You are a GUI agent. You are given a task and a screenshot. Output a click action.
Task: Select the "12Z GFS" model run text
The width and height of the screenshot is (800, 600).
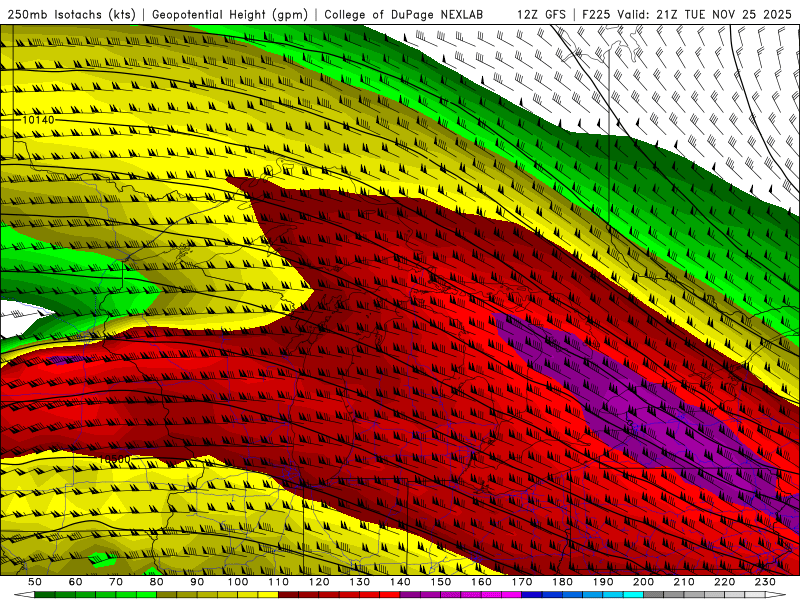(x=541, y=15)
